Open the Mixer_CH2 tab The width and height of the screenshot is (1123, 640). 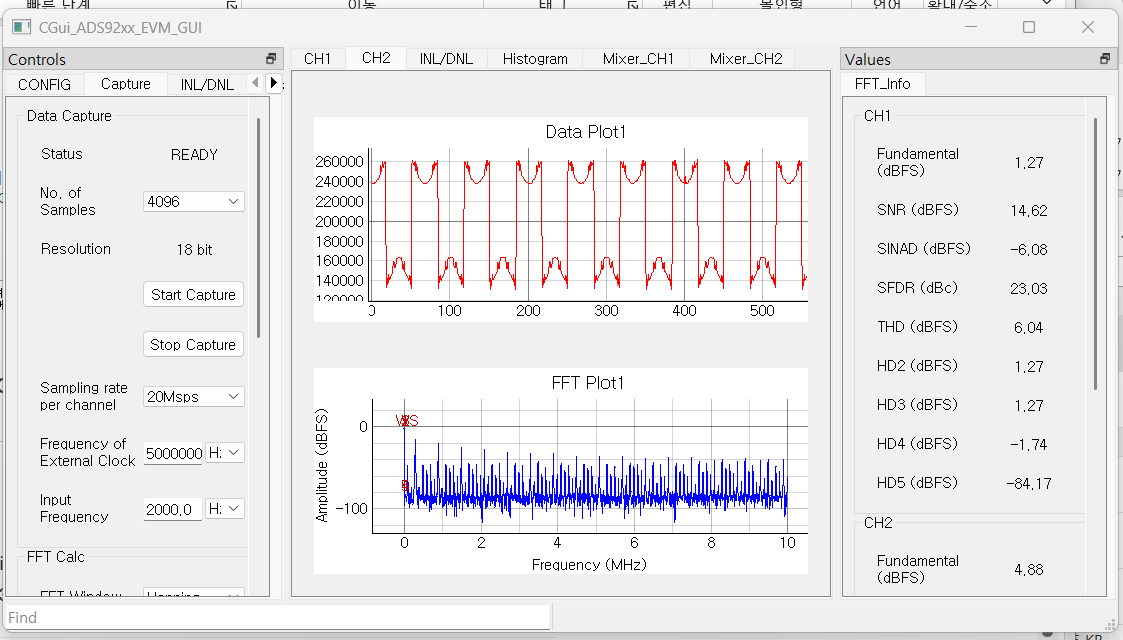coord(746,59)
